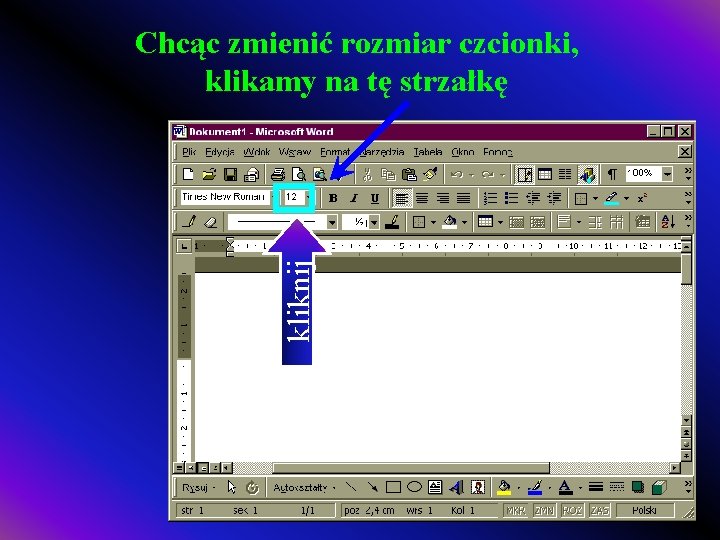Viewport: 720px width, 540px height.
Task: Select the Arrow tool in Drawing toolbar
Action: [x=372, y=487]
